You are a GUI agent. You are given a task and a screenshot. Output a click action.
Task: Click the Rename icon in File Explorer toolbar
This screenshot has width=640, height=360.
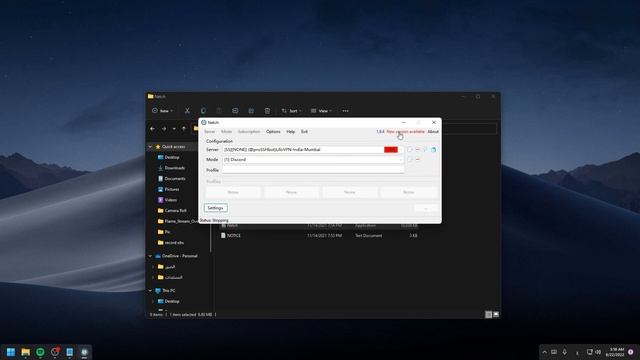tap(235, 111)
